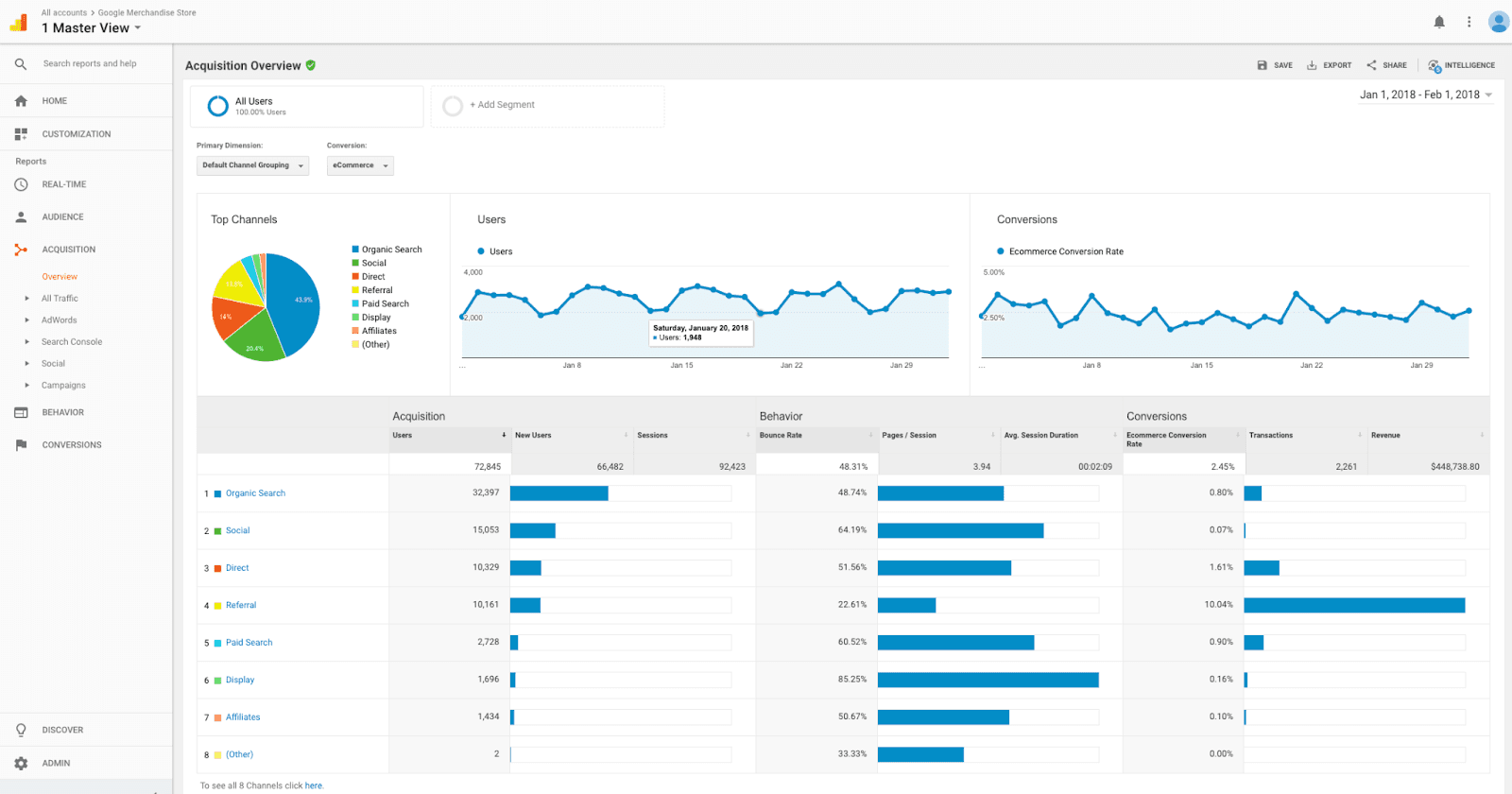The width and height of the screenshot is (1512, 794).
Task: Click the Save disk icon
Action: click(x=1262, y=65)
